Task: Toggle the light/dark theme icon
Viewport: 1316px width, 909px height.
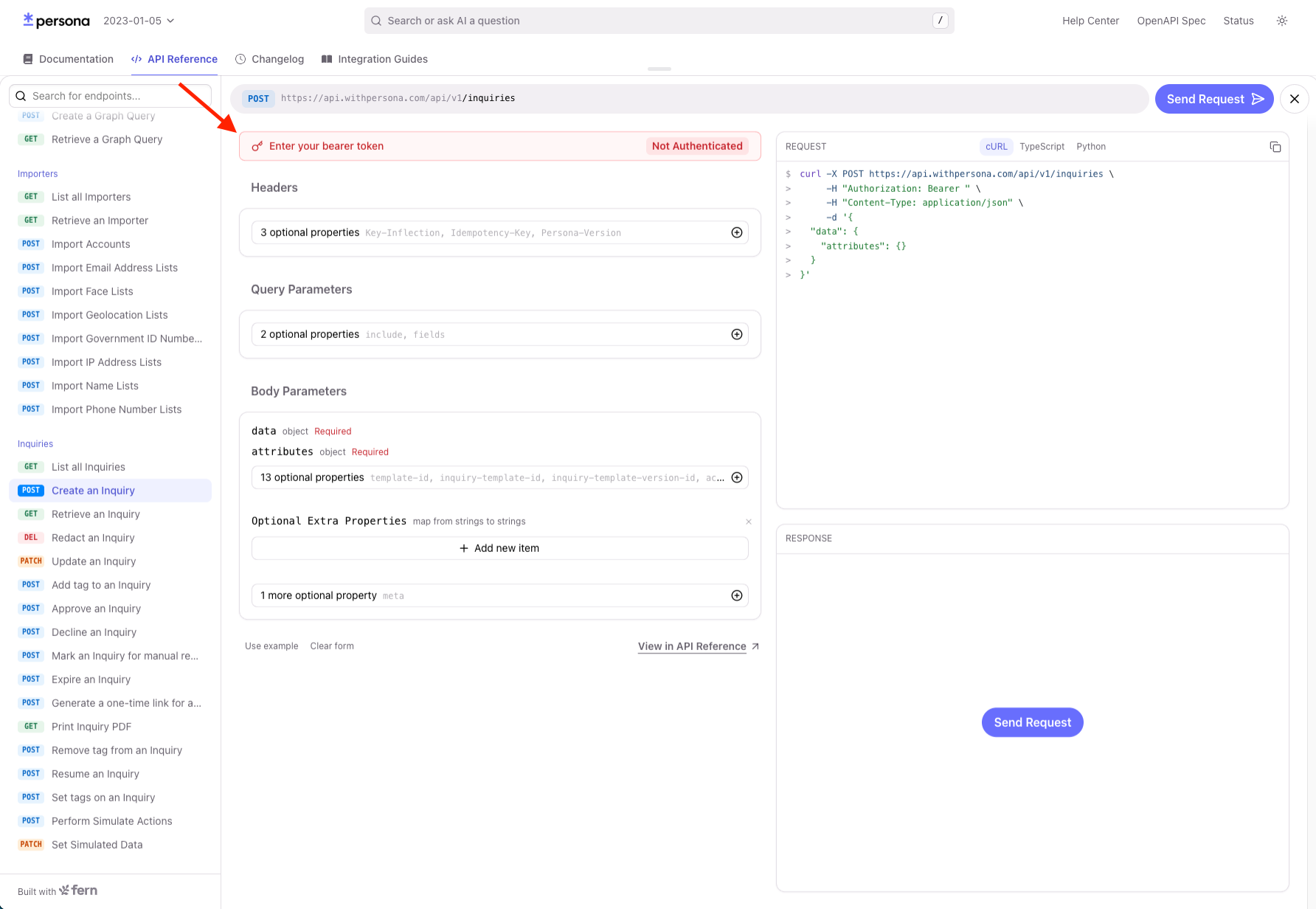Action: (x=1282, y=21)
